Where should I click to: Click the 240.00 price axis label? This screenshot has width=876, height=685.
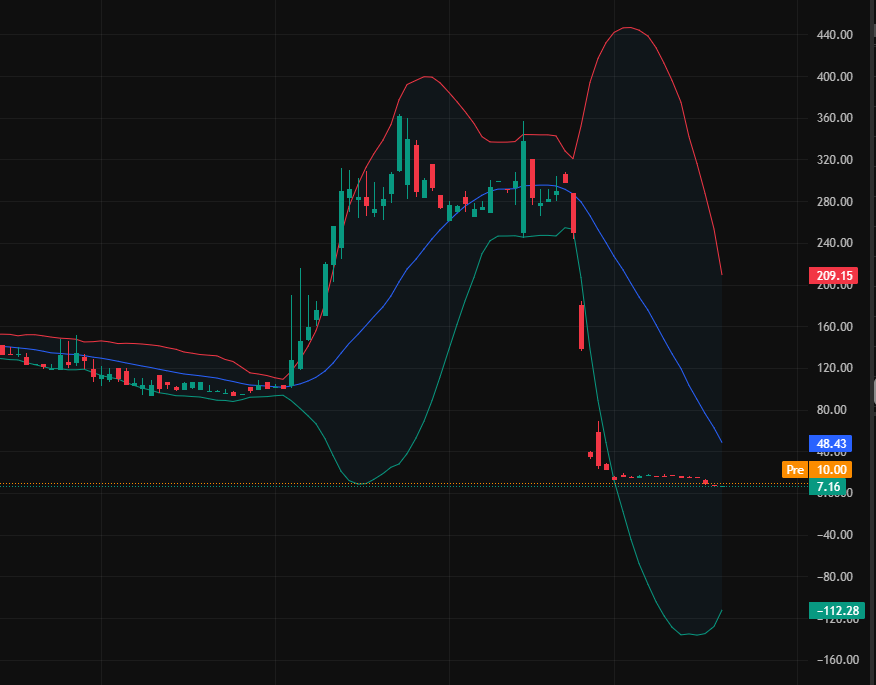[x=835, y=243]
